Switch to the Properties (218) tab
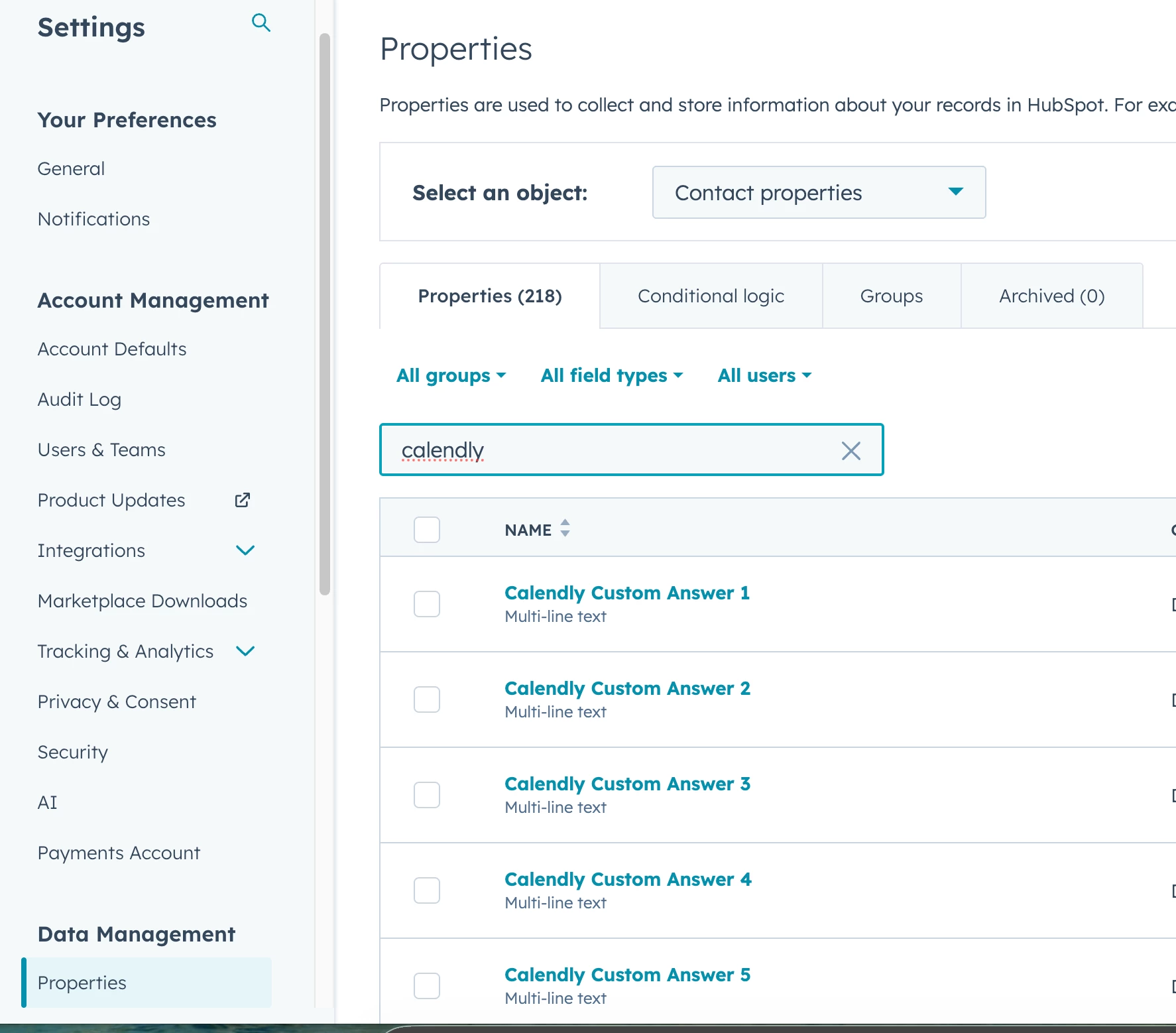This screenshot has width=1176, height=1033. pyautogui.click(x=490, y=296)
